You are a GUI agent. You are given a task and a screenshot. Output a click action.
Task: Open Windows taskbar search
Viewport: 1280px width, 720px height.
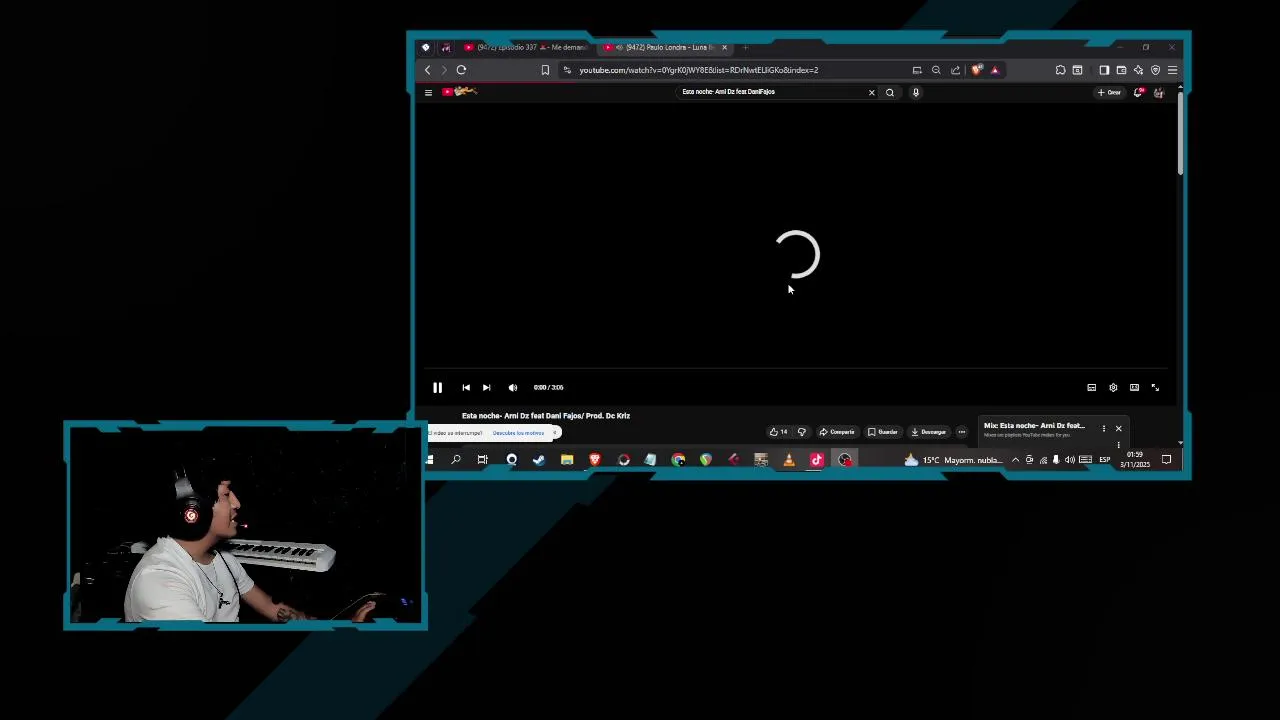pos(456,460)
